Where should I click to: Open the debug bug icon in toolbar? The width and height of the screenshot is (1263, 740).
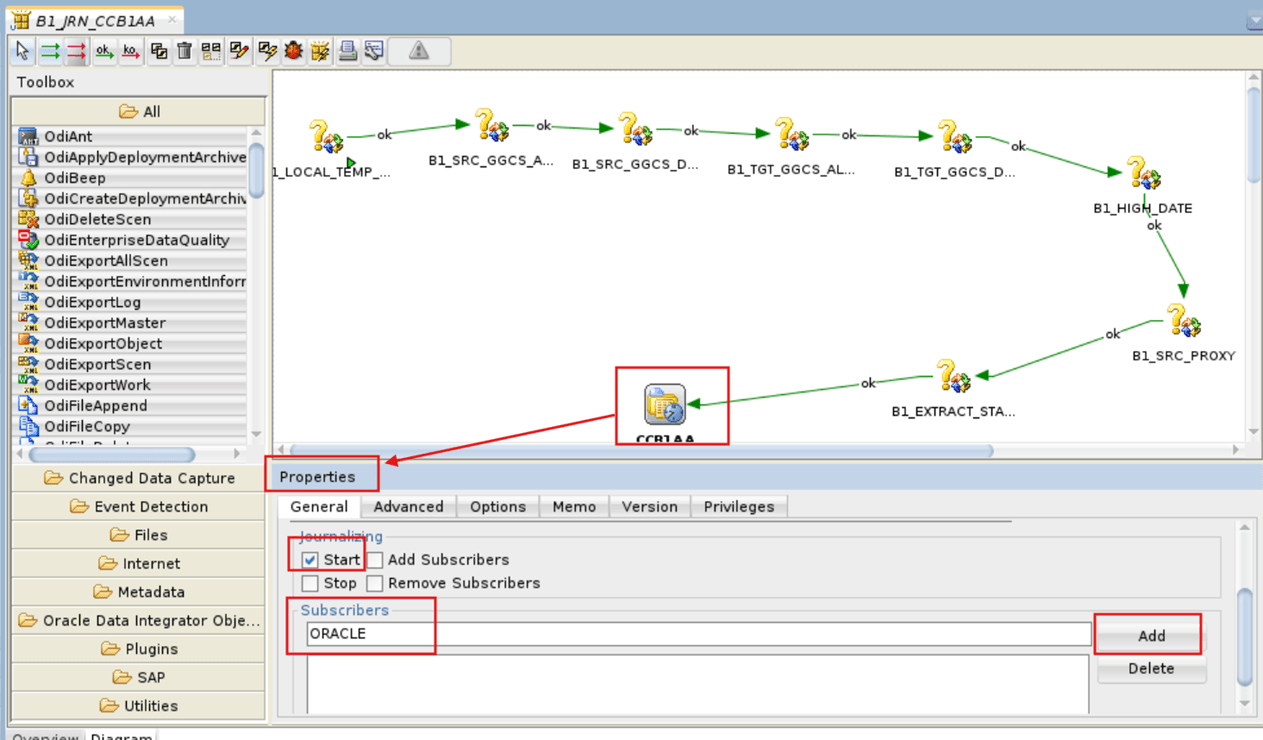pos(292,51)
